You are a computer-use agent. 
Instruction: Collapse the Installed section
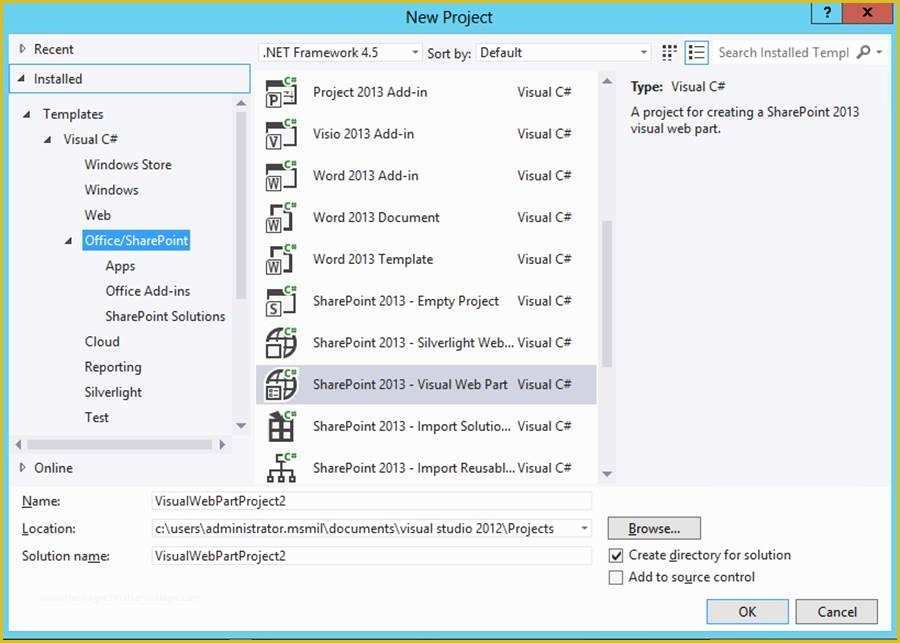[21, 79]
